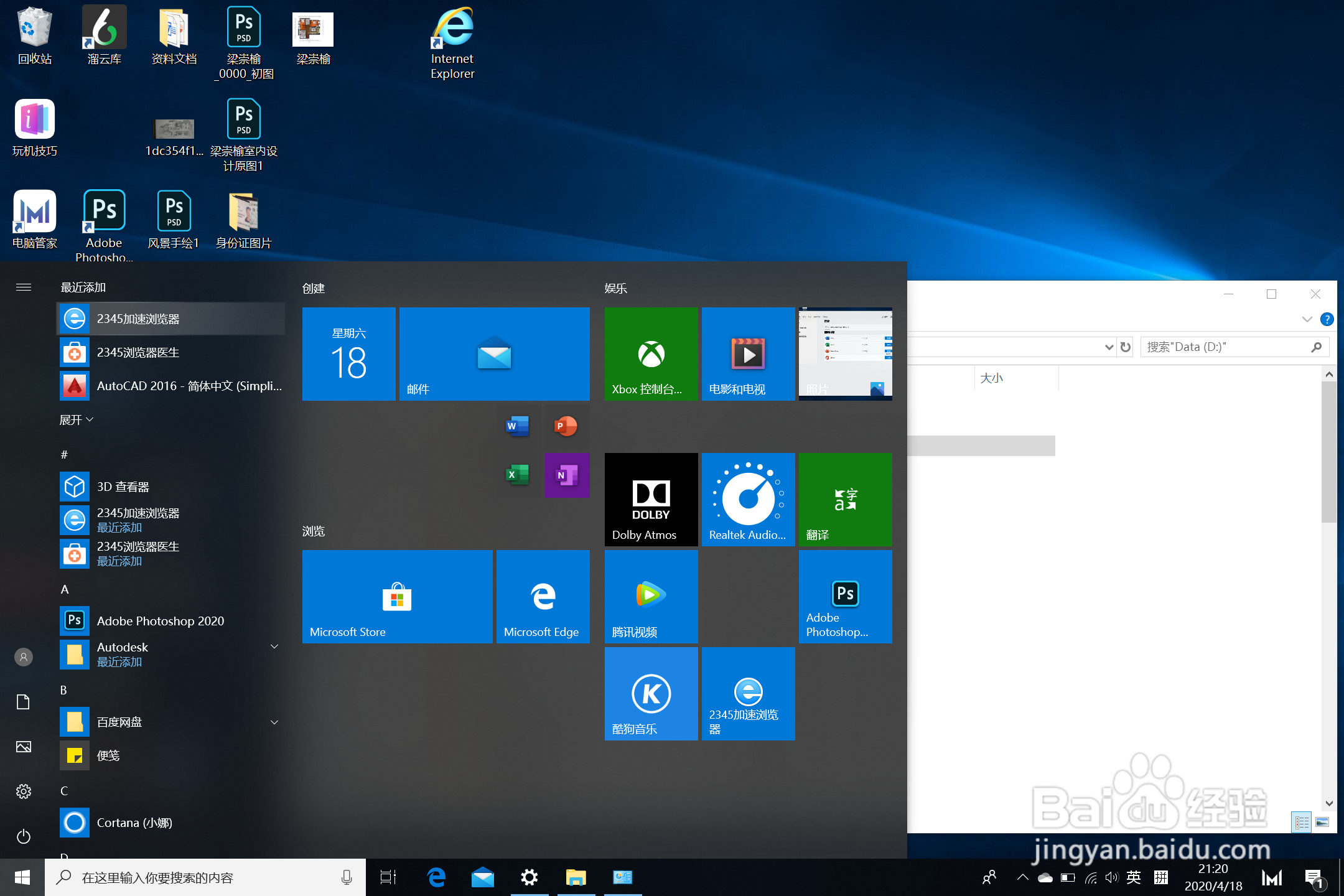
Task: Open 2345浏览器医生 under recently added list
Action: pyautogui.click(x=171, y=352)
